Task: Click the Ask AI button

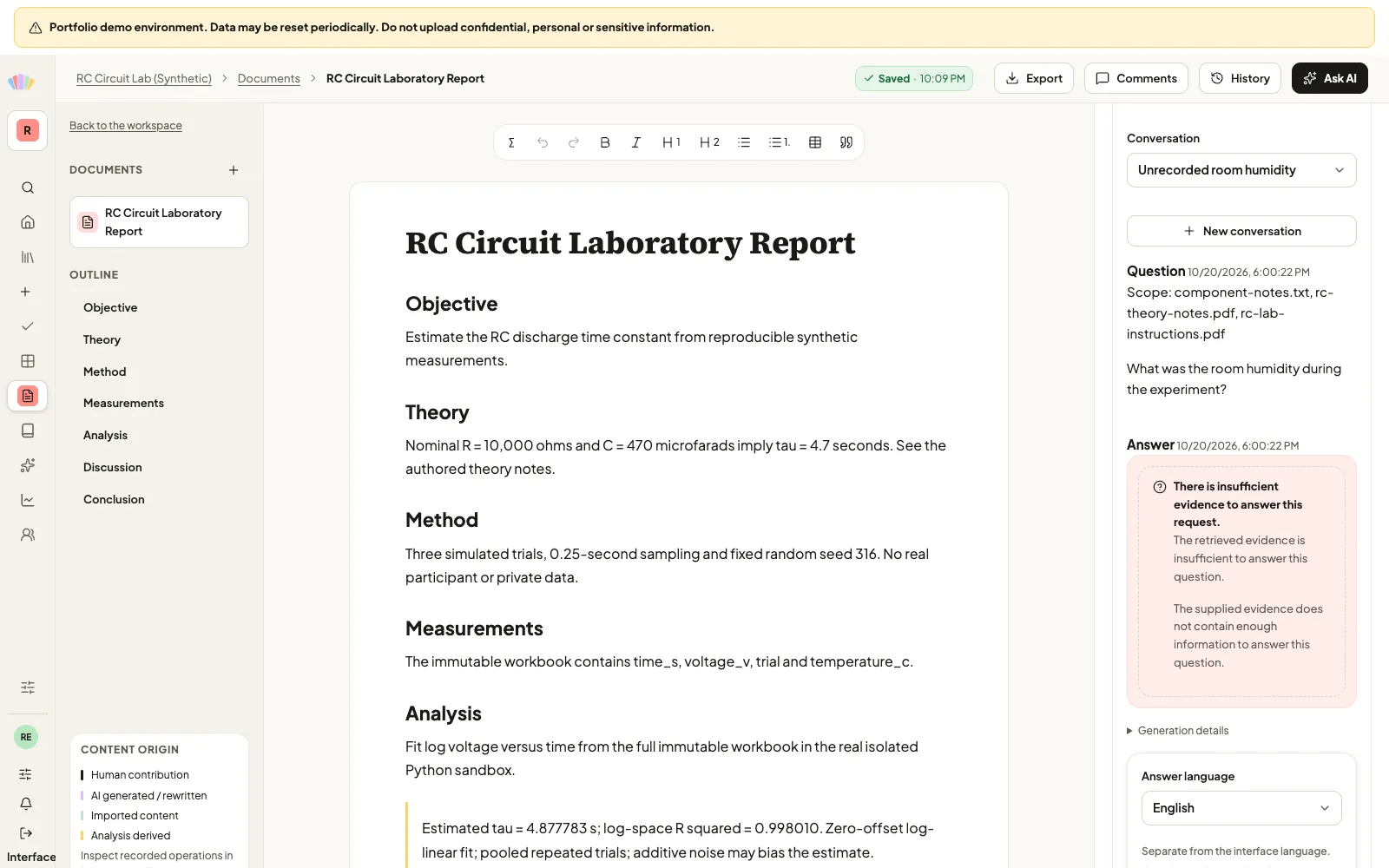Action: click(x=1330, y=78)
